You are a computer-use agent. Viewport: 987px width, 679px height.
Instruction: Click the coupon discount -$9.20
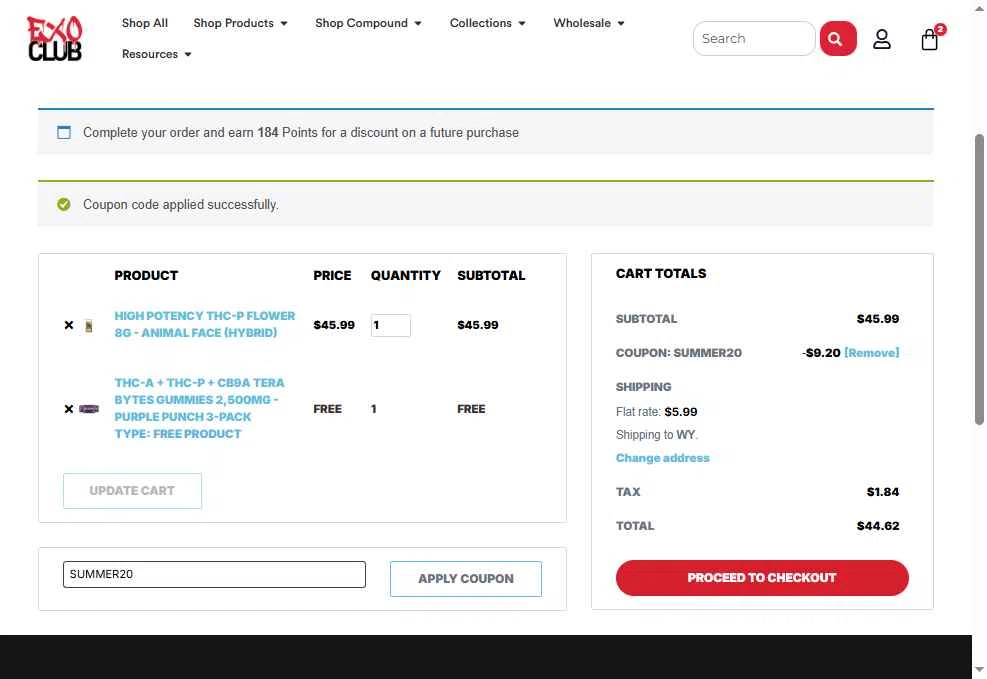pos(821,353)
